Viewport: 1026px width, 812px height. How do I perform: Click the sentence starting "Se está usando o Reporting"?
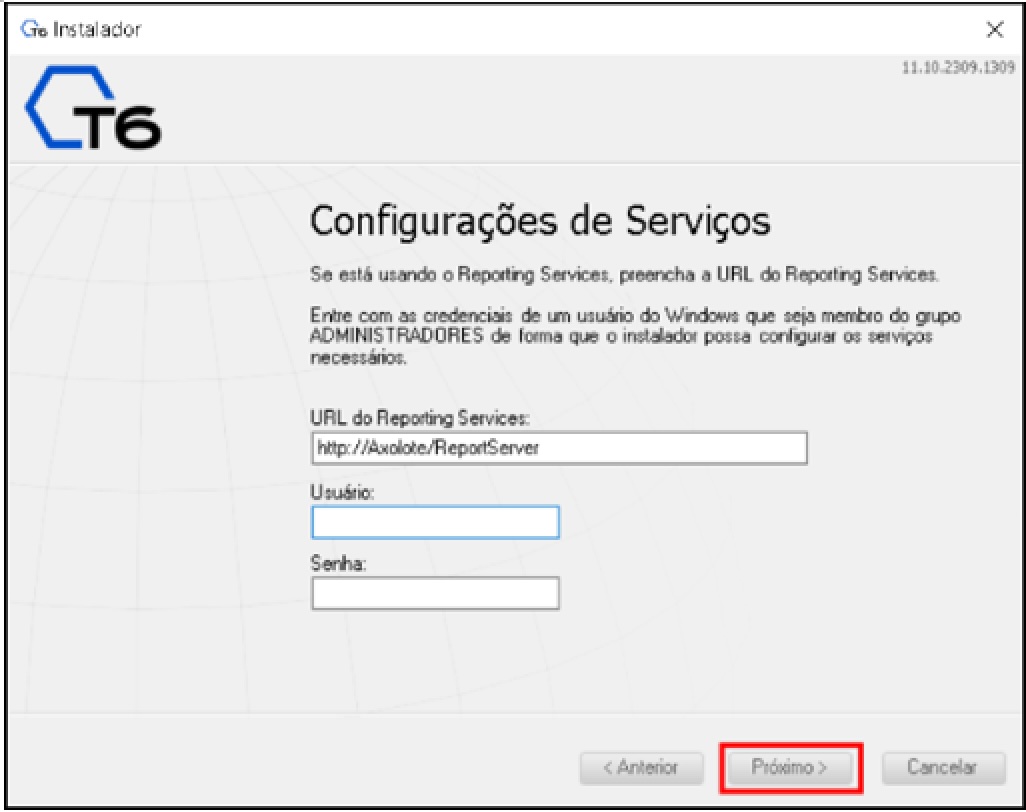[624, 275]
